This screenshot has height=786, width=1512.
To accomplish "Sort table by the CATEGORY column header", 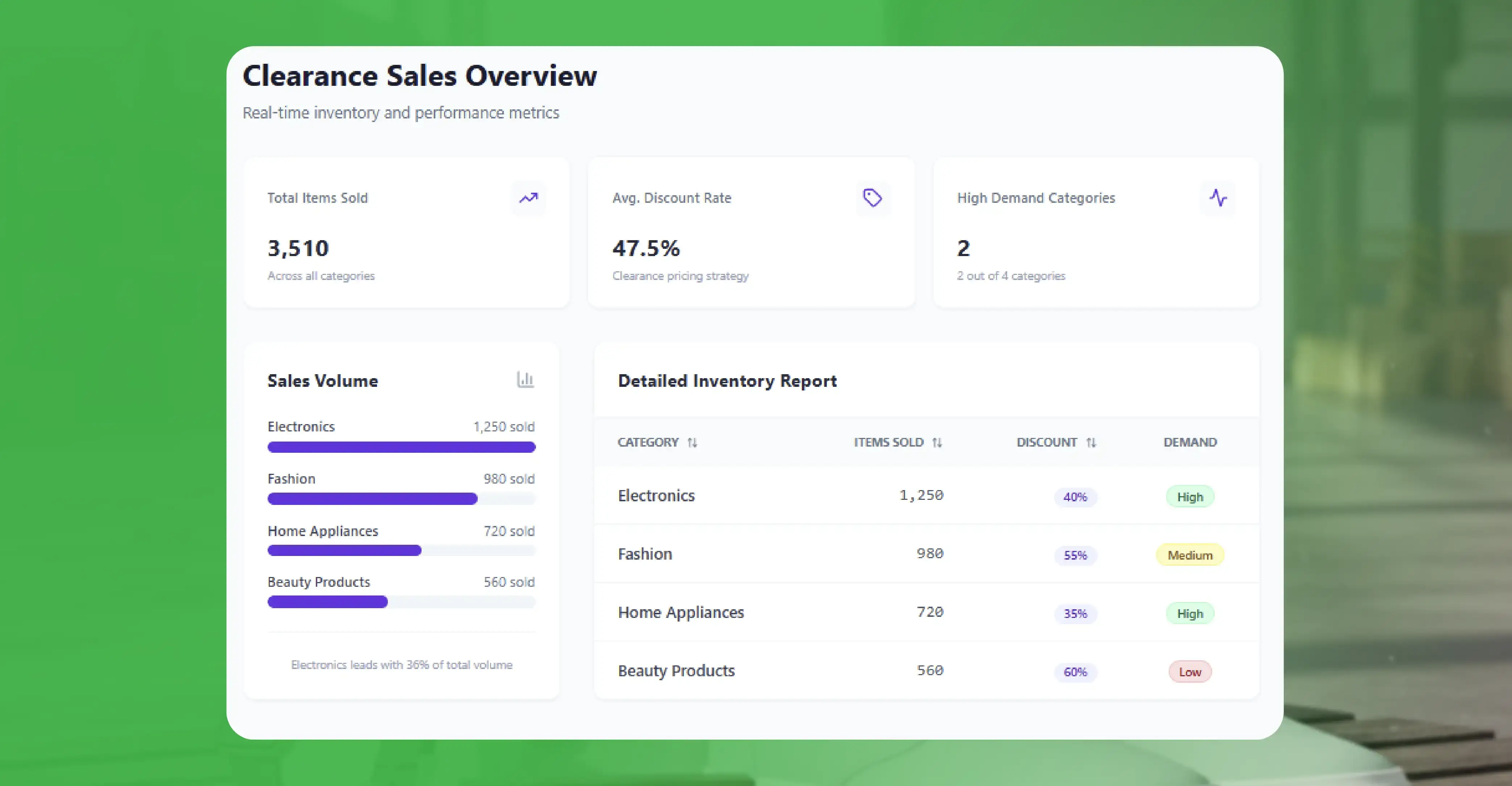I will pyautogui.click(x=648, y=442).
